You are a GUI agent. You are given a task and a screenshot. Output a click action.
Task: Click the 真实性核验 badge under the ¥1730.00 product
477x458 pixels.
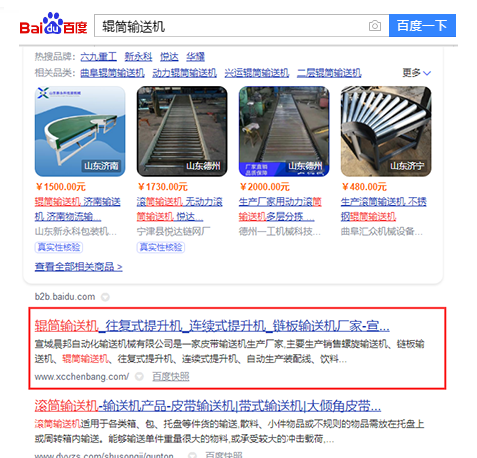(x=161, y=247)
